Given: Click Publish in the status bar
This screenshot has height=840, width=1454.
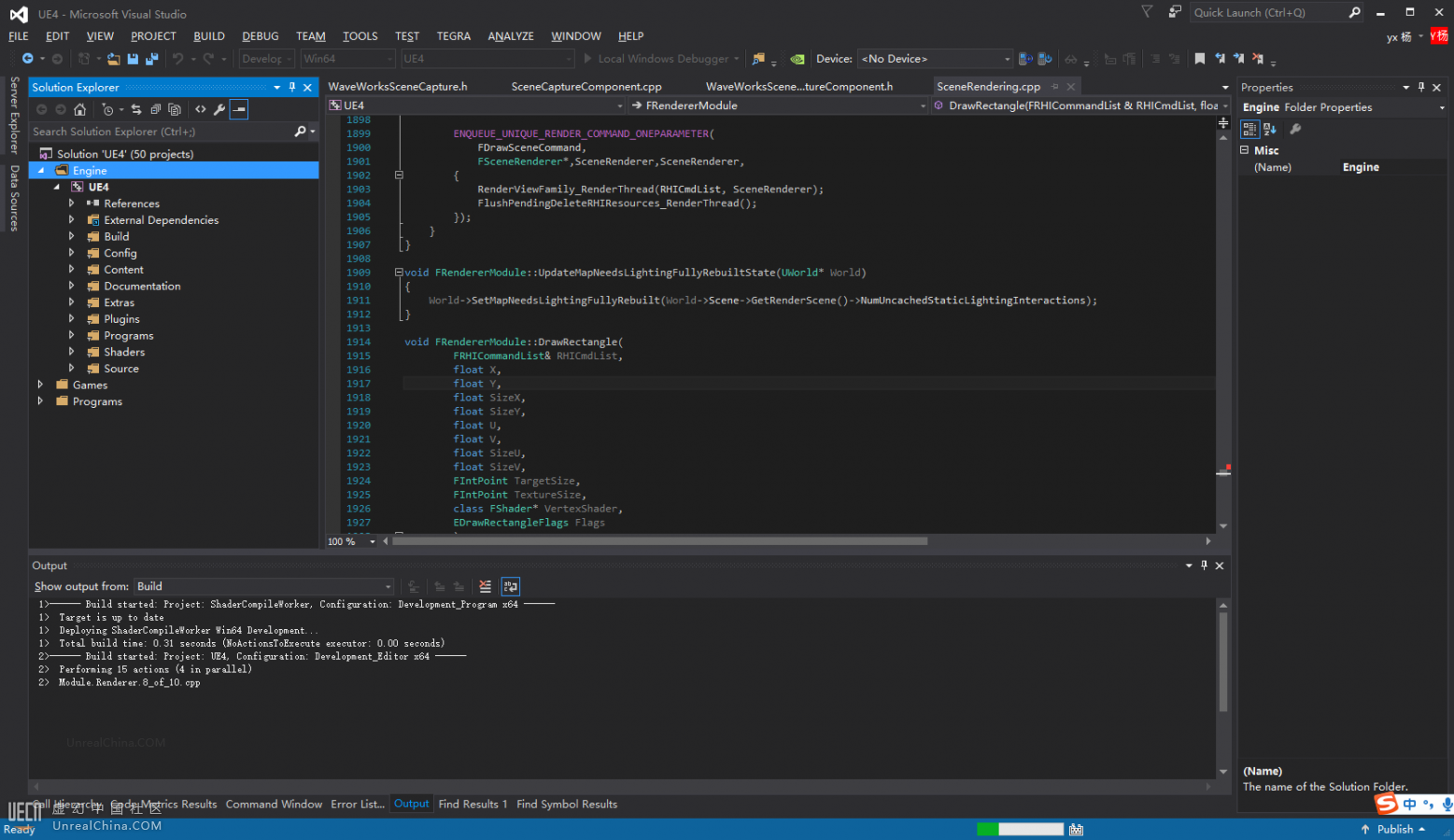Looking at the screenshot, I should coord(1394,829).
